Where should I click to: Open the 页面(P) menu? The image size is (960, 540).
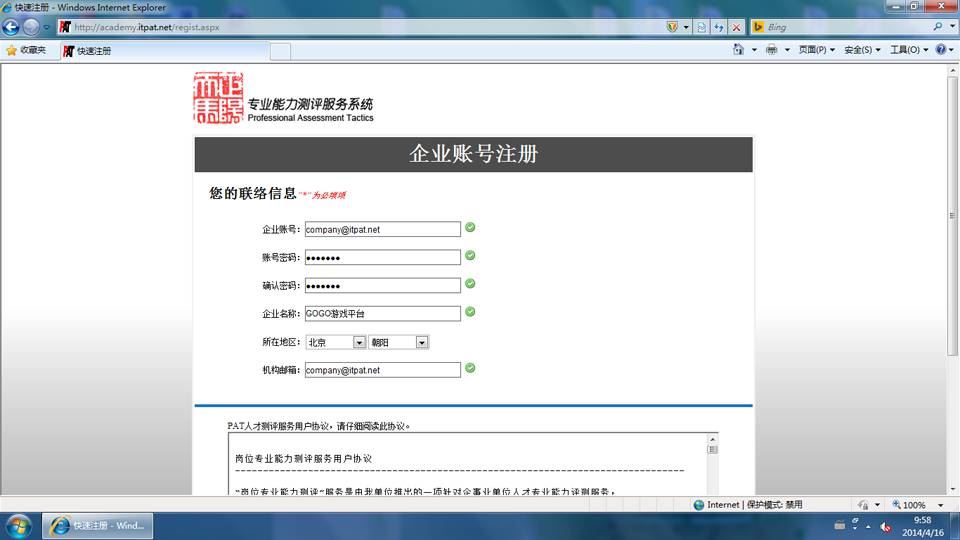tap(816, 50)
